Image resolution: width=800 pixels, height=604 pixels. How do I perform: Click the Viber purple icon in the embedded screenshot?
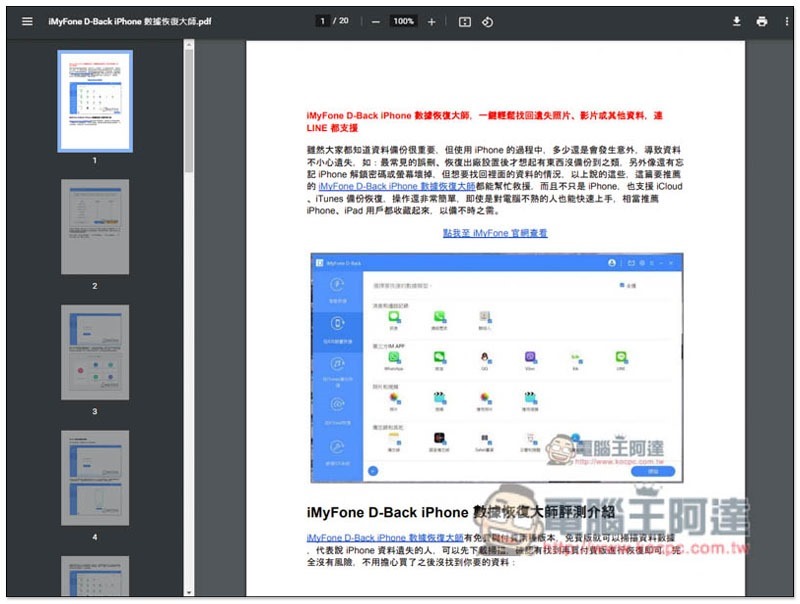pos(530,357)
